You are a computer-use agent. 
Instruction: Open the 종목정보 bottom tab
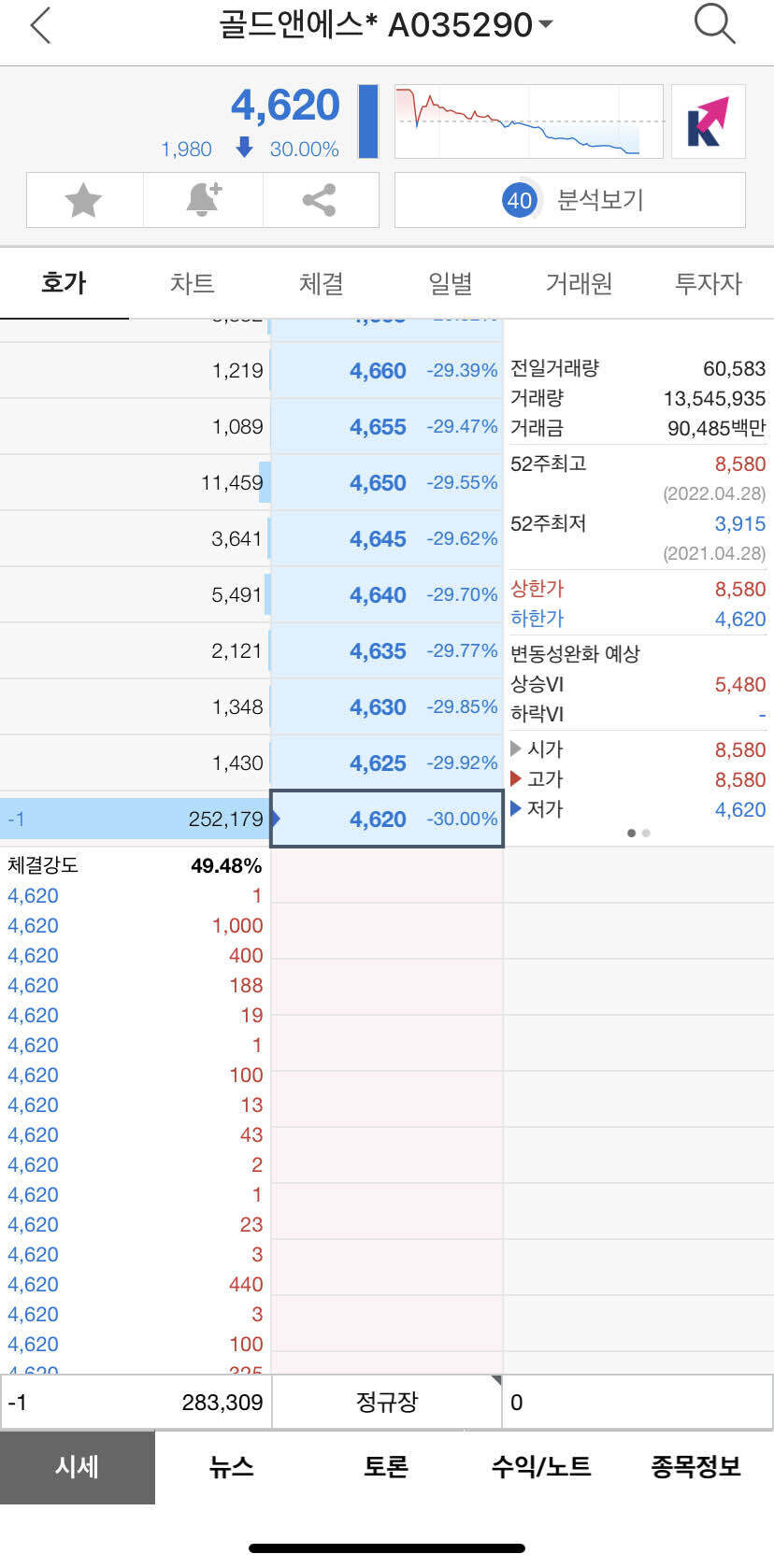[695, 1467]
